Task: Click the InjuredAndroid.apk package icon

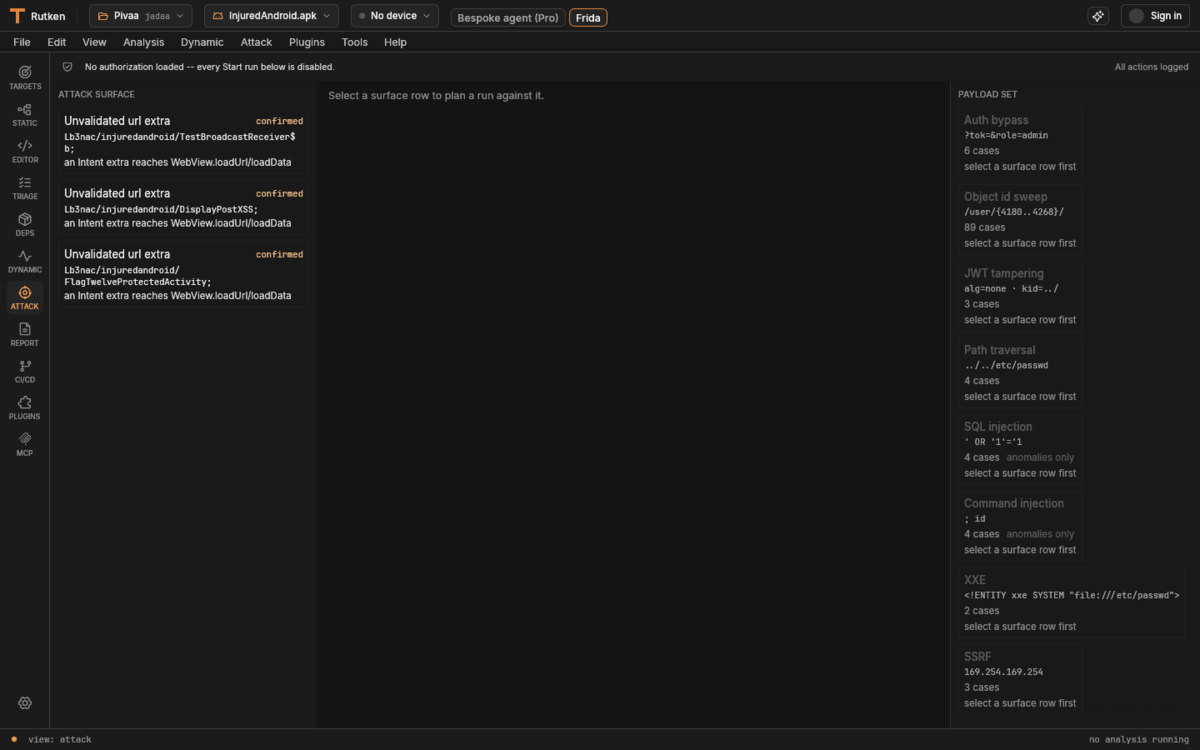Action: coord(218,16)
